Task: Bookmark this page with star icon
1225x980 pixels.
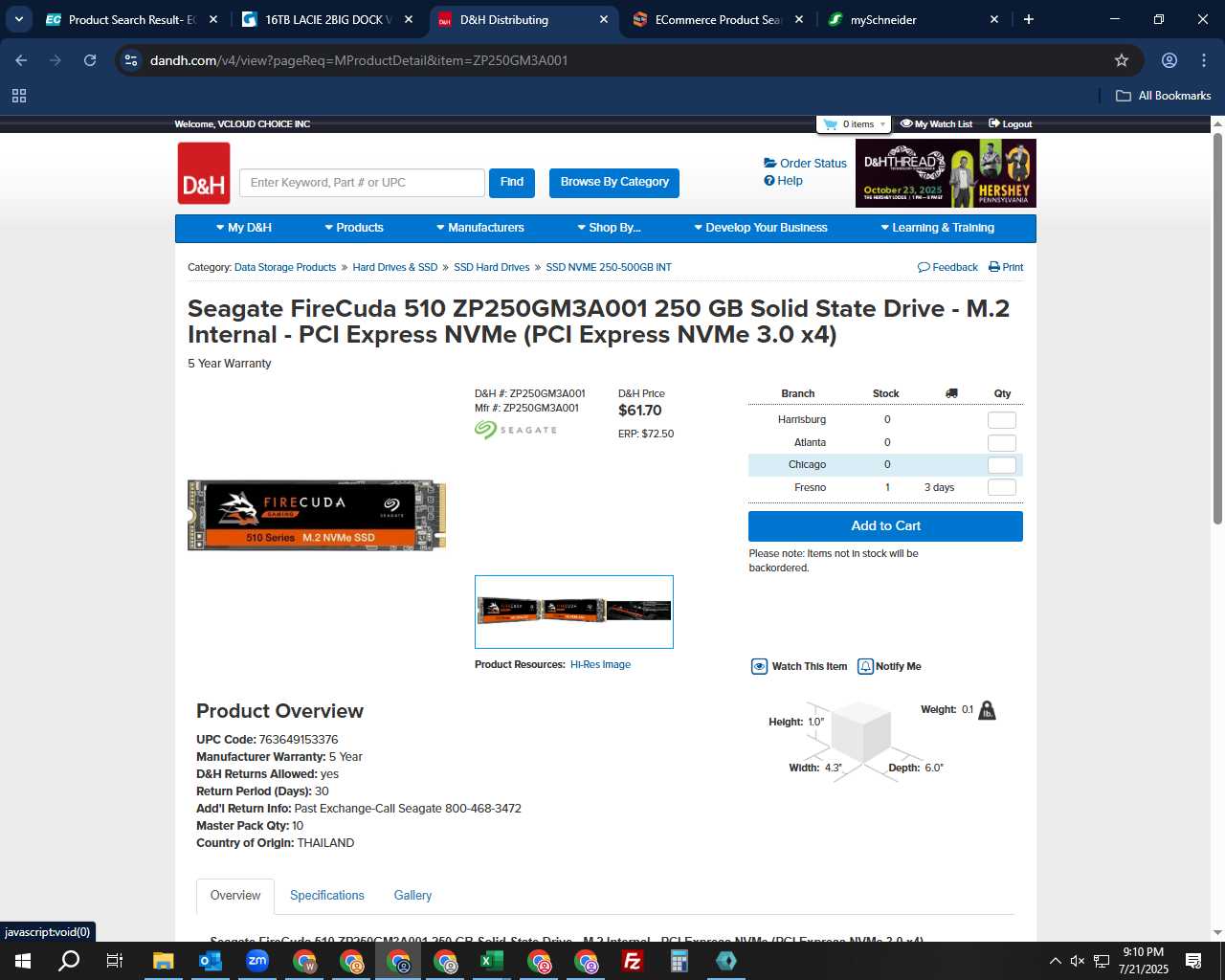Action: [x=1122, y=60]
